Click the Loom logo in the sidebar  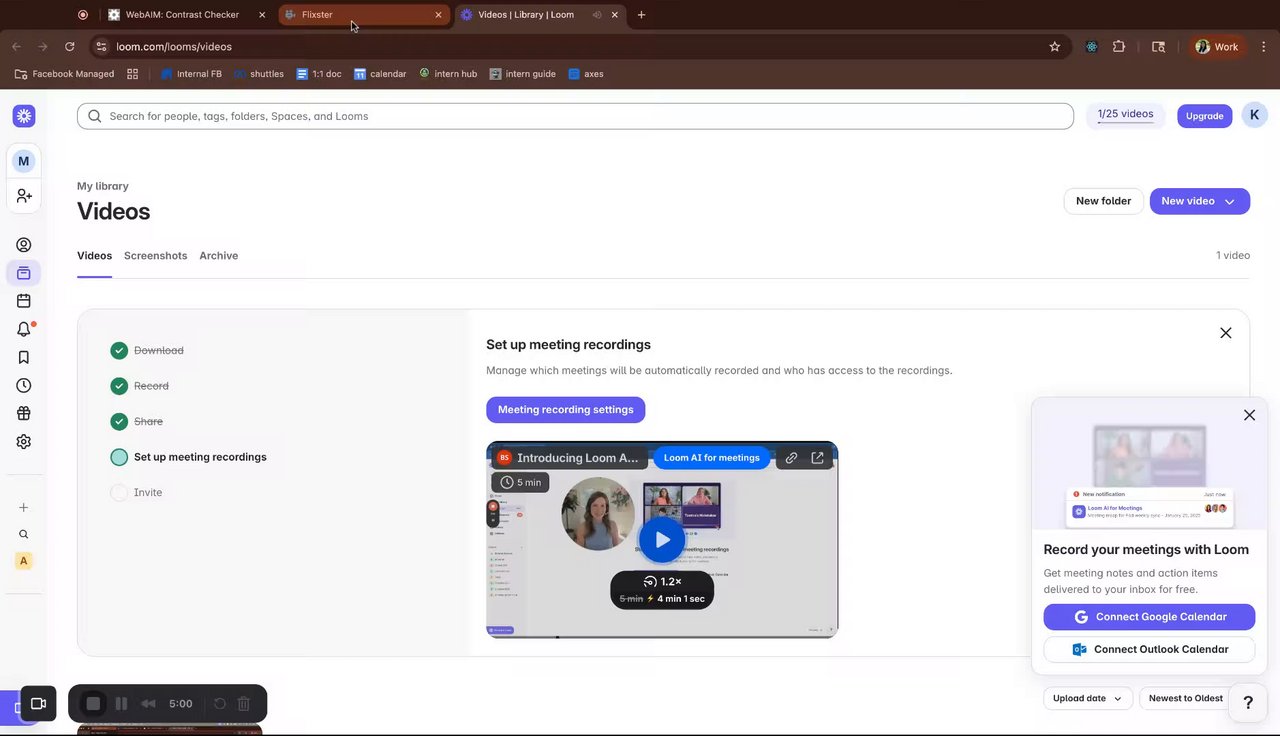click(24, 116)
